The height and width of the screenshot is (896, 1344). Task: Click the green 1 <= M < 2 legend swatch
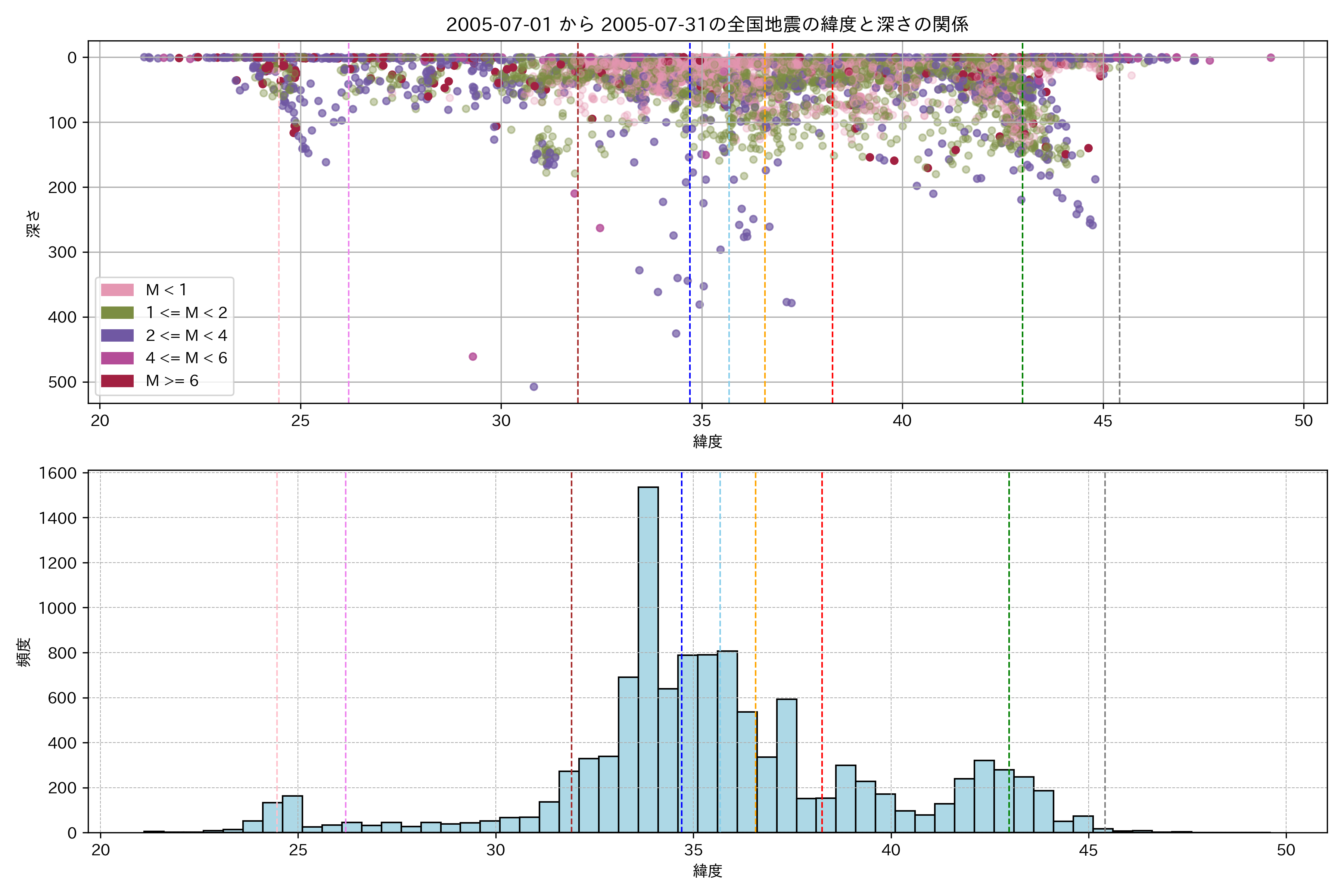click(117, 312)
